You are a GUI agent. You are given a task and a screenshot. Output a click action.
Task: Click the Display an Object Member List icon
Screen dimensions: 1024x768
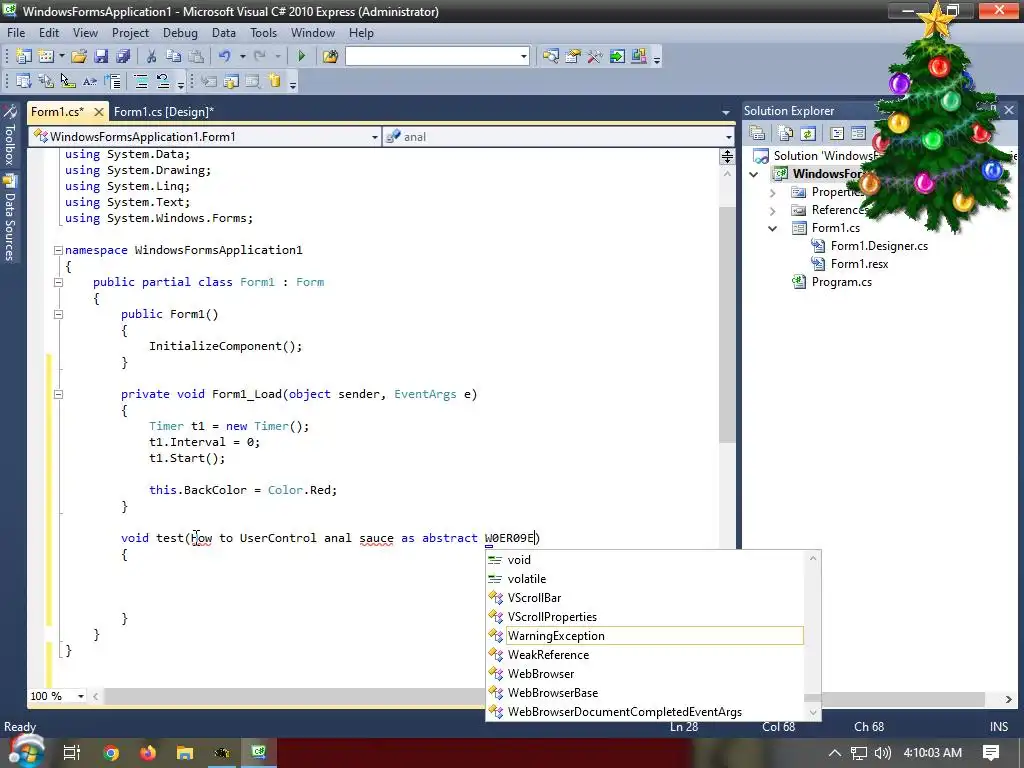pyautogui.click(x=24, y=82)
